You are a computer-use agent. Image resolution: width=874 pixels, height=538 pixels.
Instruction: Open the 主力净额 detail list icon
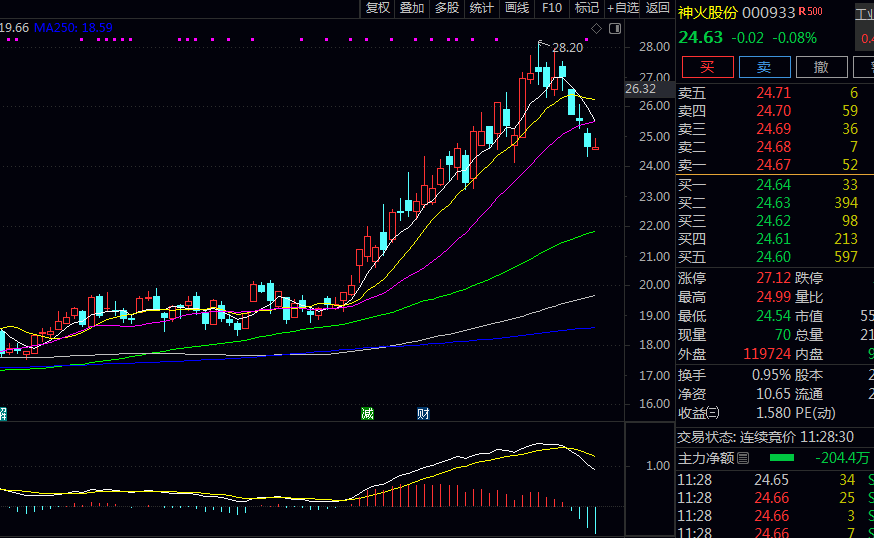point(743,458)
